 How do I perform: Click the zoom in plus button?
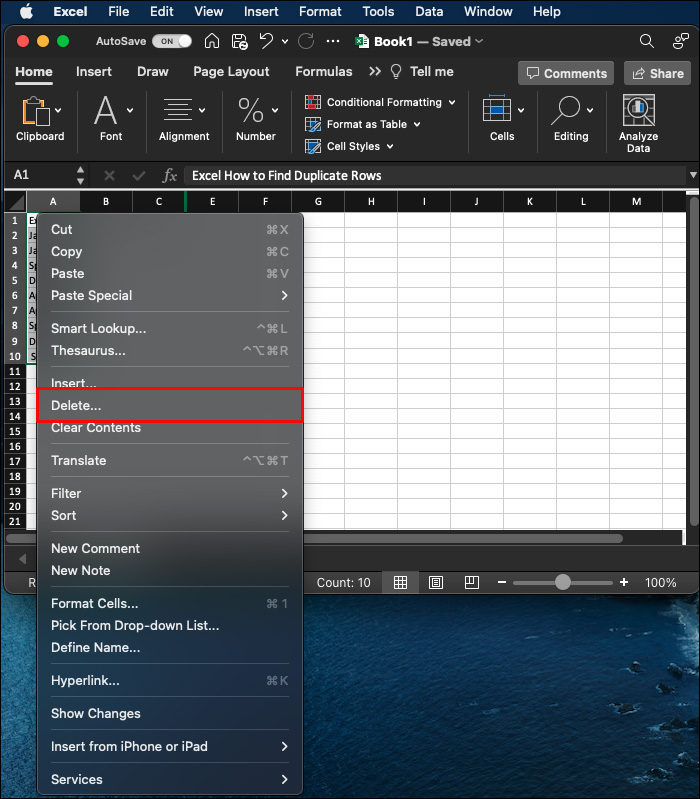tap(624, 582)
